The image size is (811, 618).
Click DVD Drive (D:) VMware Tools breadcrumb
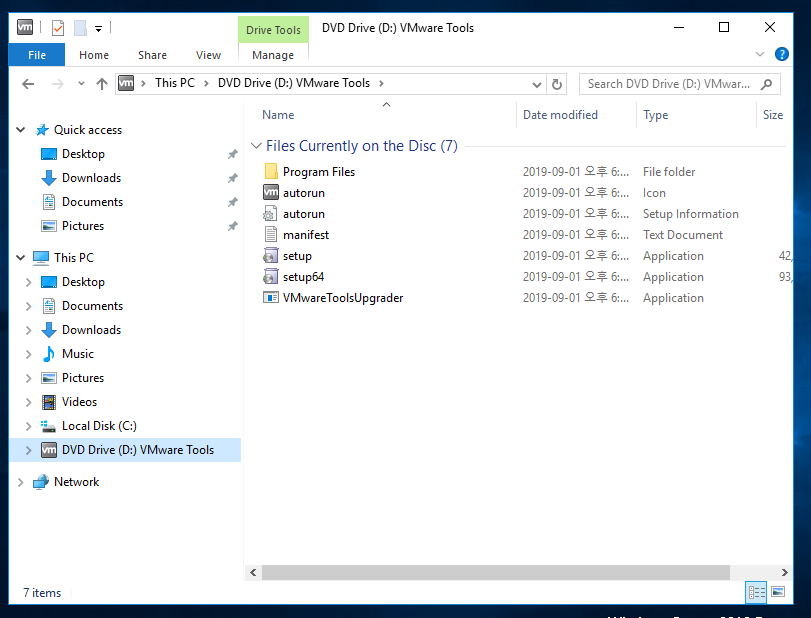tap(294, 83)
